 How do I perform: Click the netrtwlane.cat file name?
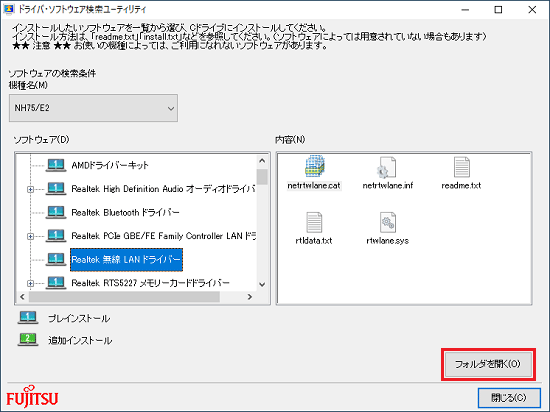[x=314, y=185]
